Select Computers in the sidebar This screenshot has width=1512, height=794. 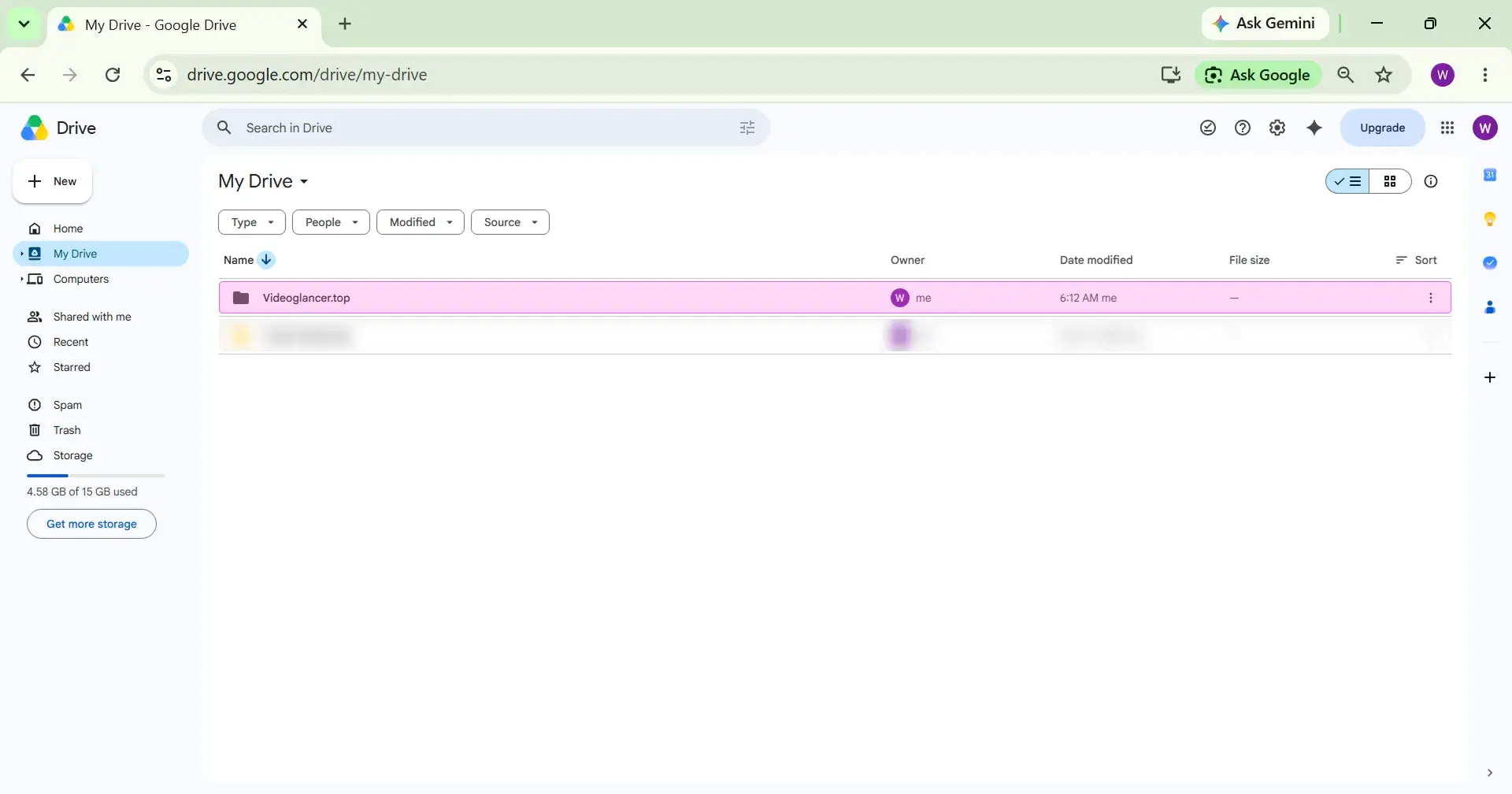click(x=101, y=279)
